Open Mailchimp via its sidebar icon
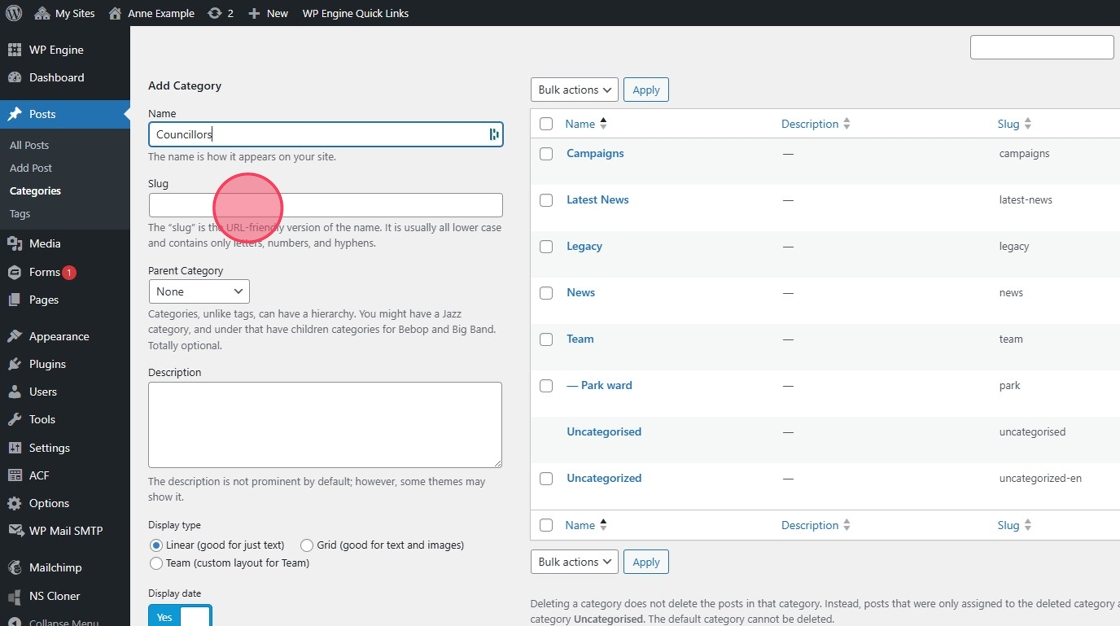This screenshot has height=626, width=1120. (15, 568)
